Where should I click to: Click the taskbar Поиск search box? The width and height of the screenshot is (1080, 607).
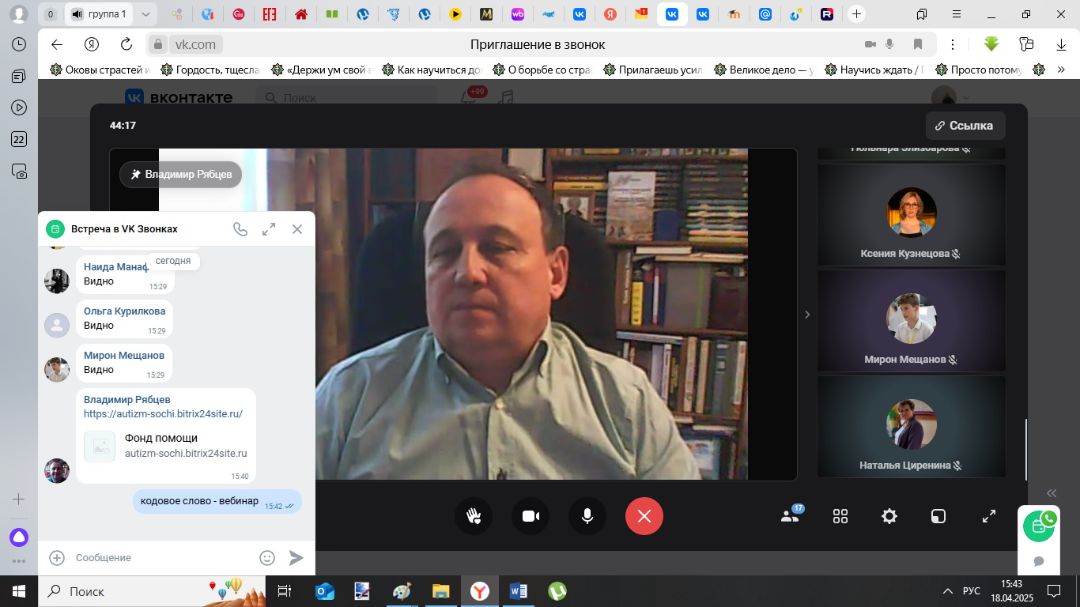pos(152,591)
